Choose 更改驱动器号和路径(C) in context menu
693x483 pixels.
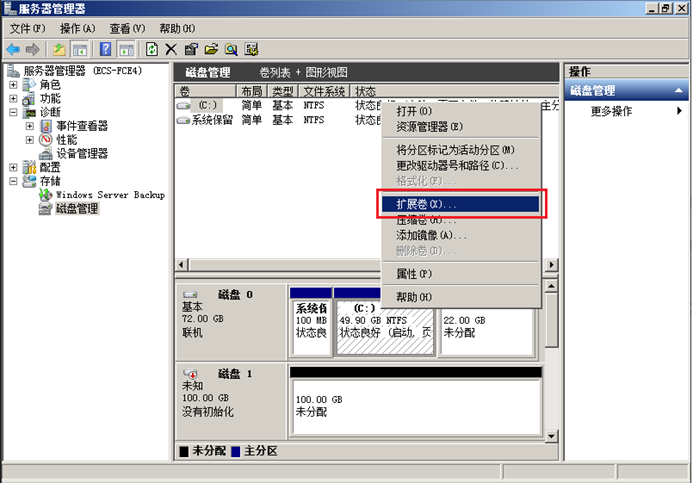(461, 166)
